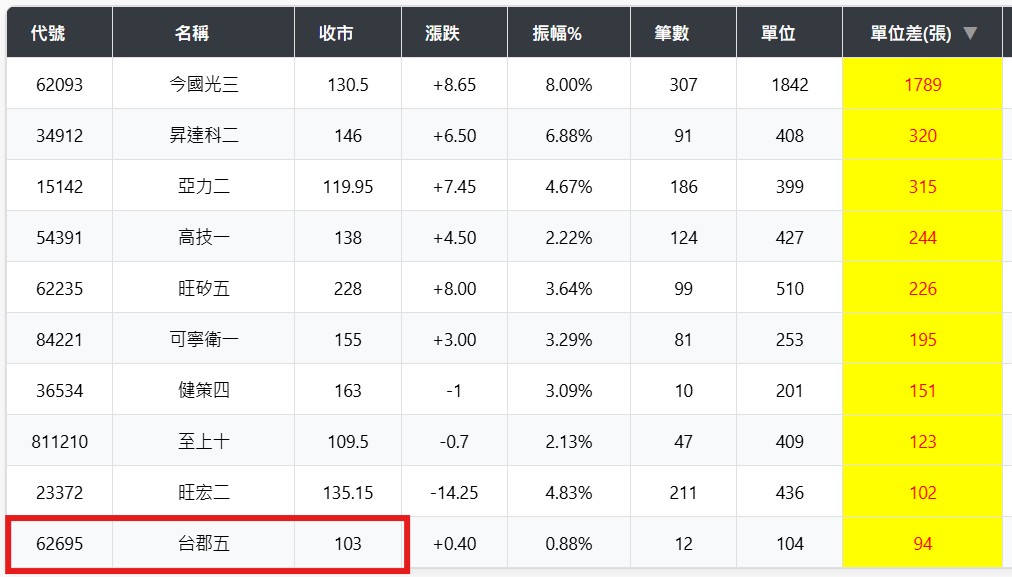Select the 今國光三 name cell
1012x577 pixels.
pos(204,85)
